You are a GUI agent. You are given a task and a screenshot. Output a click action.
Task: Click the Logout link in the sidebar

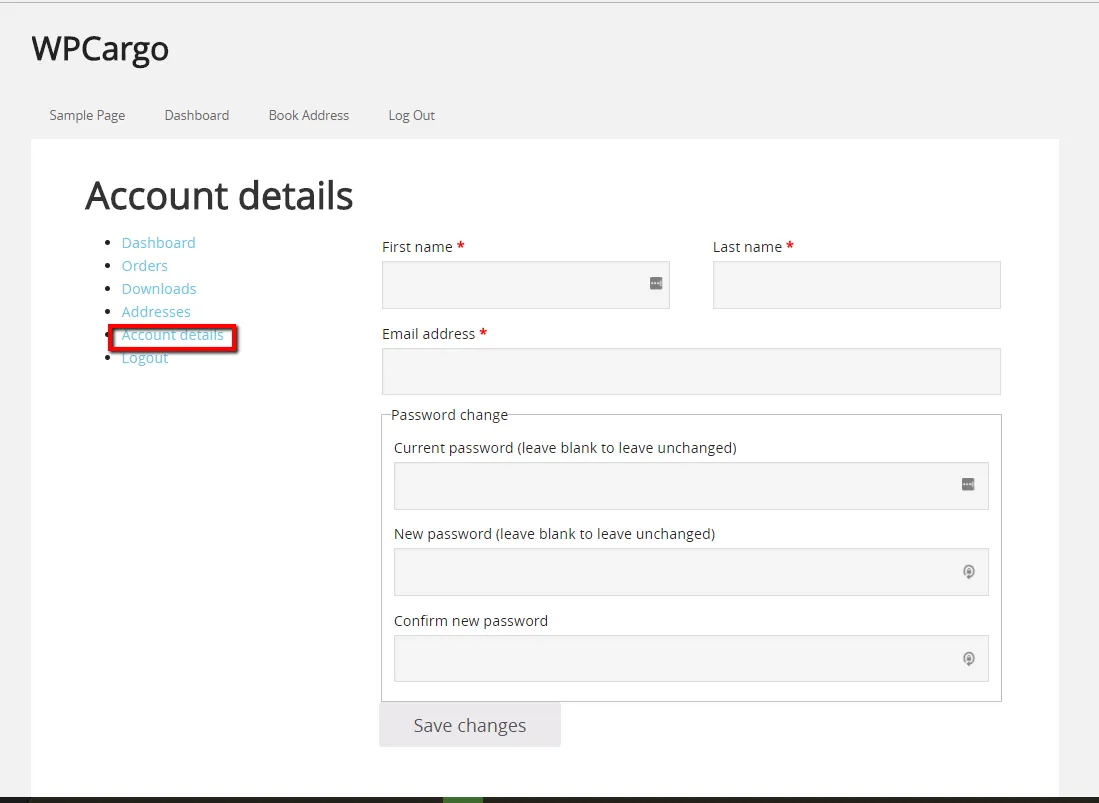(x=144, y=359)
